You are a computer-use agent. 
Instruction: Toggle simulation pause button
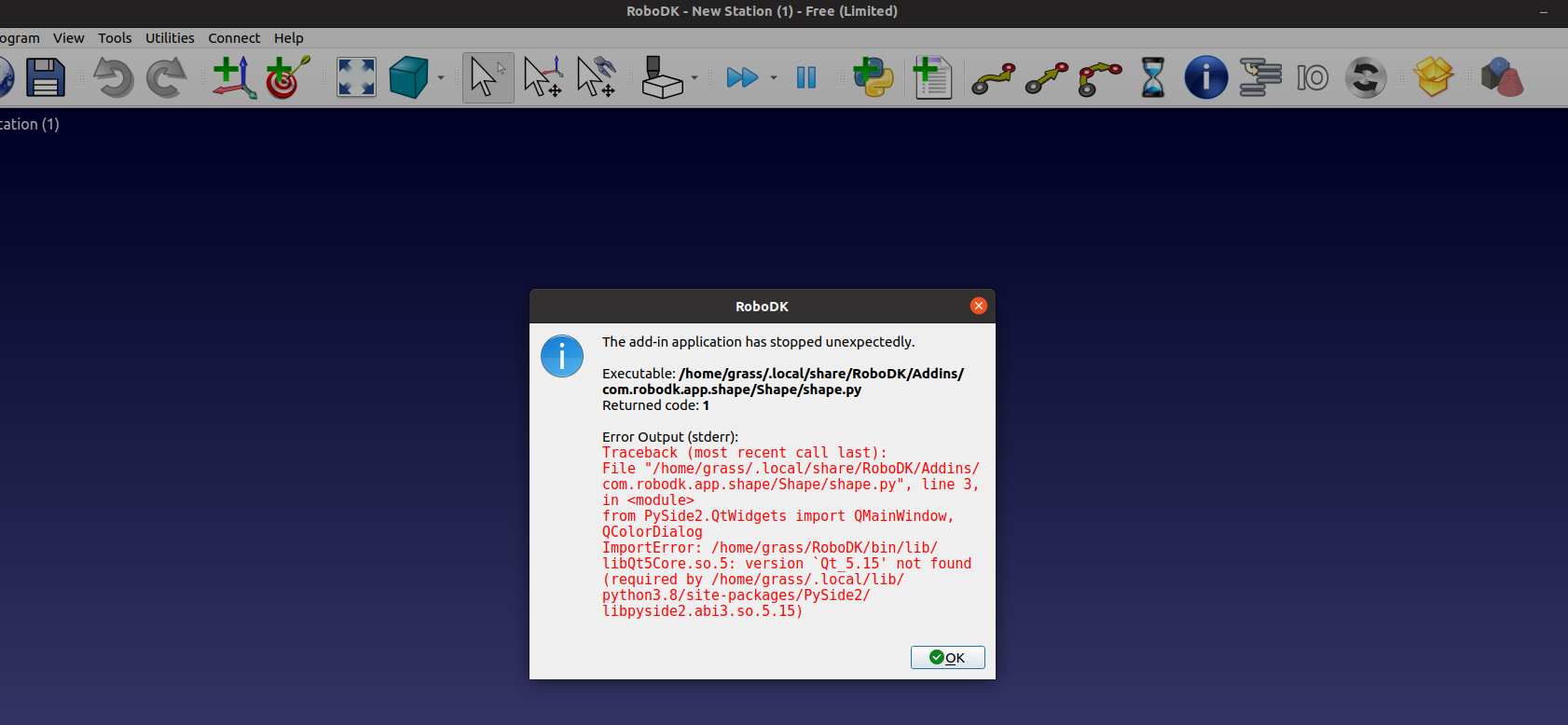click(x=806, y=78)
